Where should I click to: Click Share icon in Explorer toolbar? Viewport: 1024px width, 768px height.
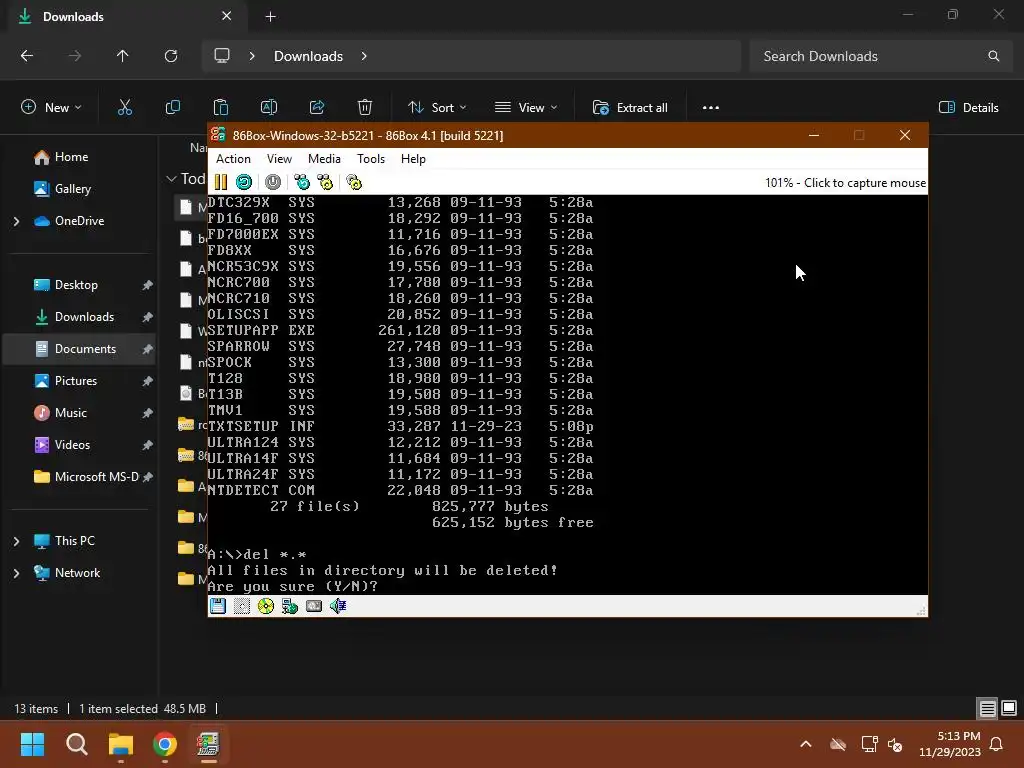(x=317, y=108)
